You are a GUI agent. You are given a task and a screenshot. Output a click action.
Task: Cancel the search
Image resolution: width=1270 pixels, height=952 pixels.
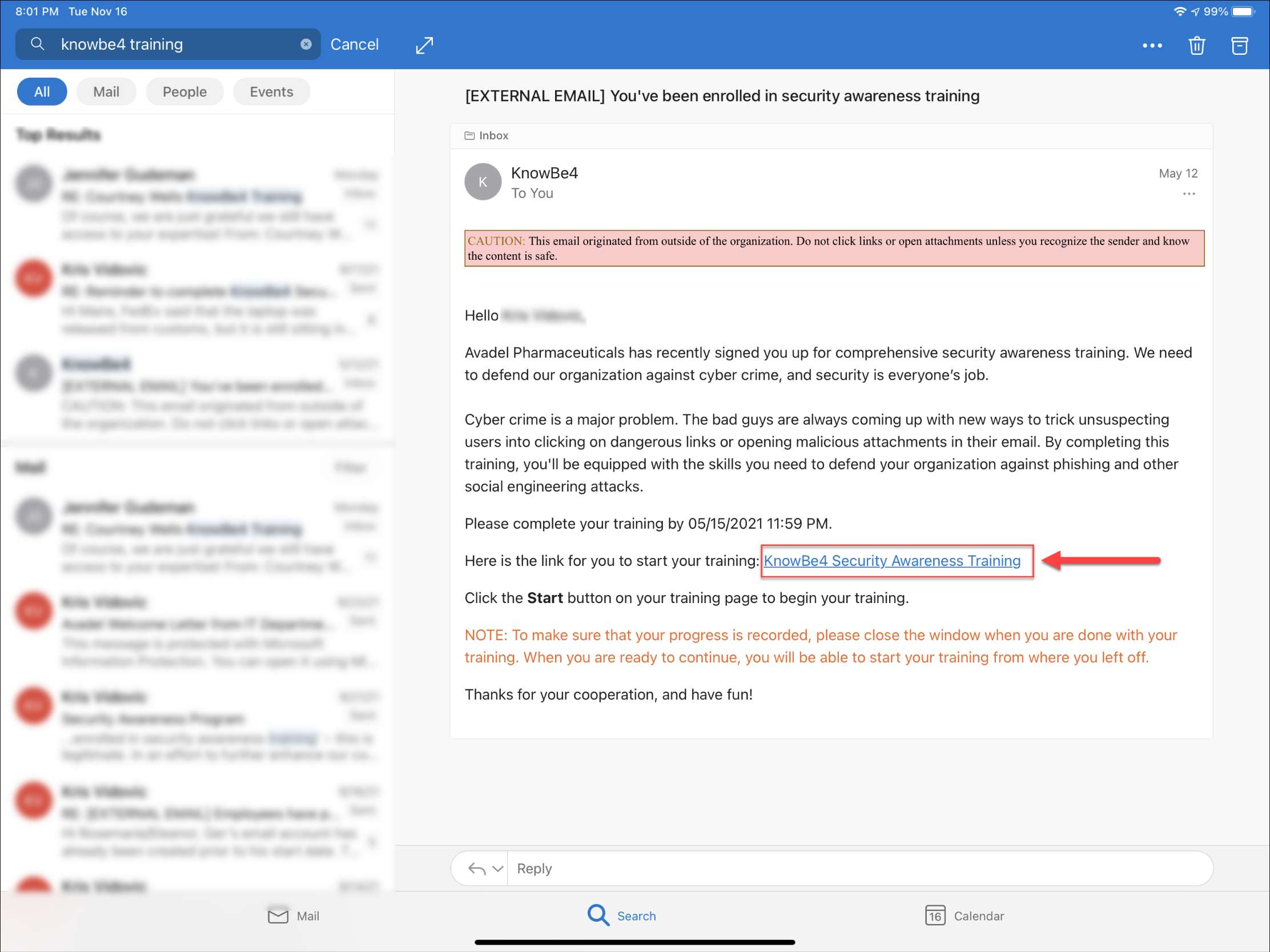pyautogui.click(x=354, y=44)
